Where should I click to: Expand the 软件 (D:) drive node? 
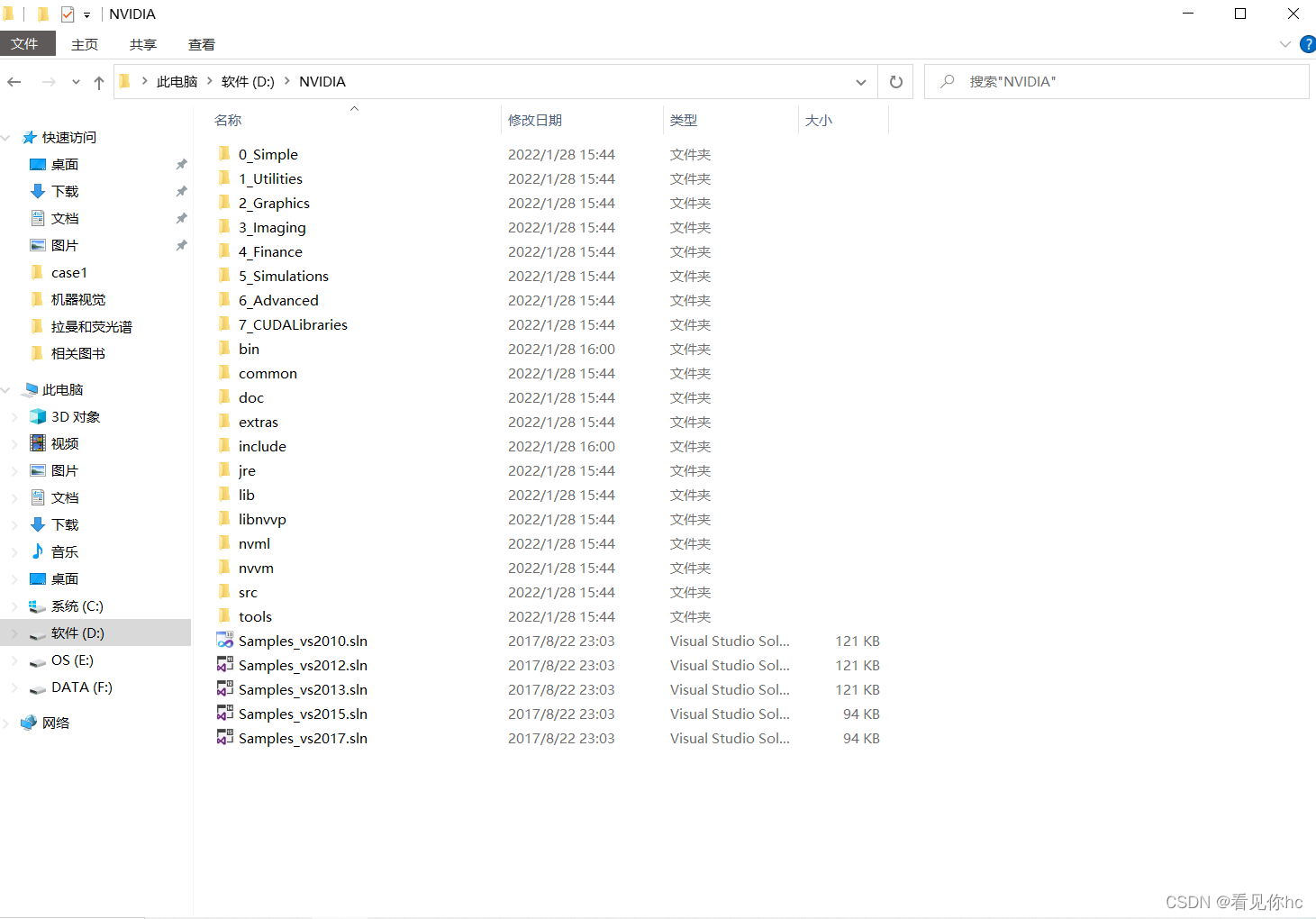14,633
